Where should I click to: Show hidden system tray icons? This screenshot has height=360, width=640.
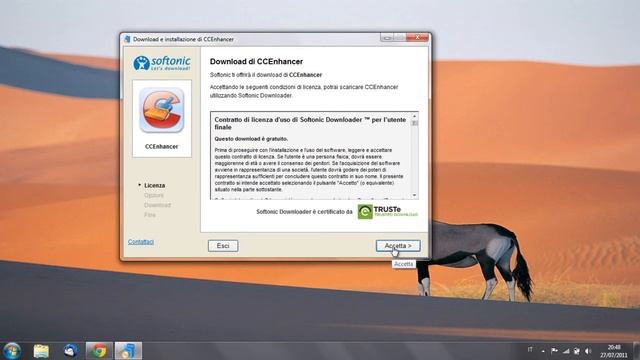tap(543, 351)
